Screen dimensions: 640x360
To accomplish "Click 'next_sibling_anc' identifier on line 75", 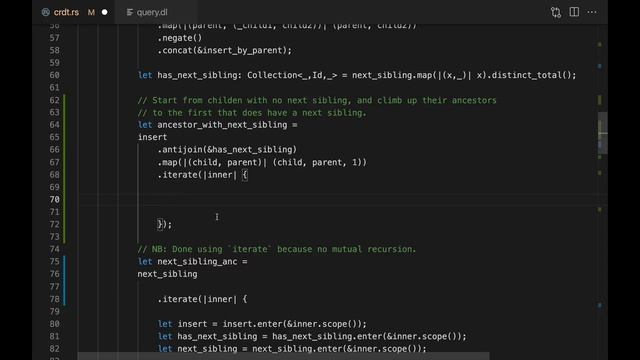I will [197, 261].
